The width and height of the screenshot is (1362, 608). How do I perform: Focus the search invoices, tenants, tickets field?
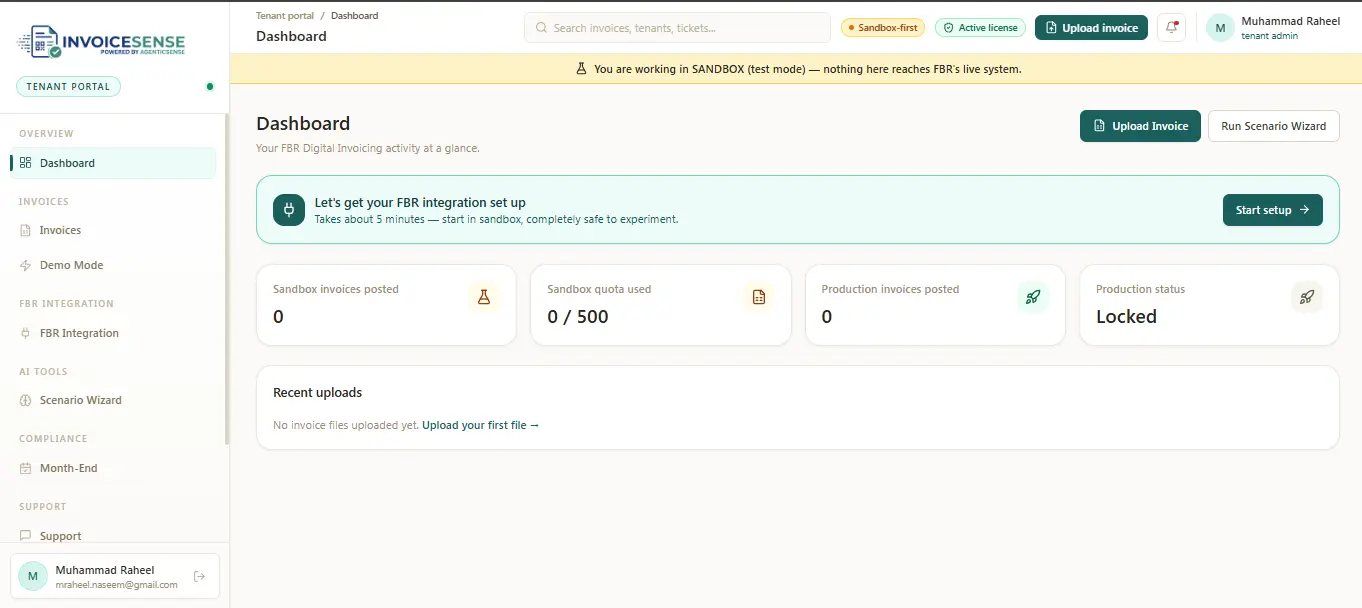pyautogui.click(x=677, y=28)
